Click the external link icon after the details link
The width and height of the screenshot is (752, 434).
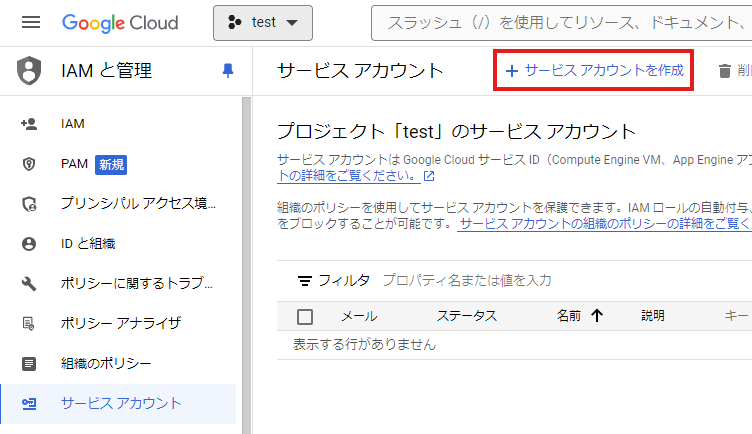pos(429,176)
